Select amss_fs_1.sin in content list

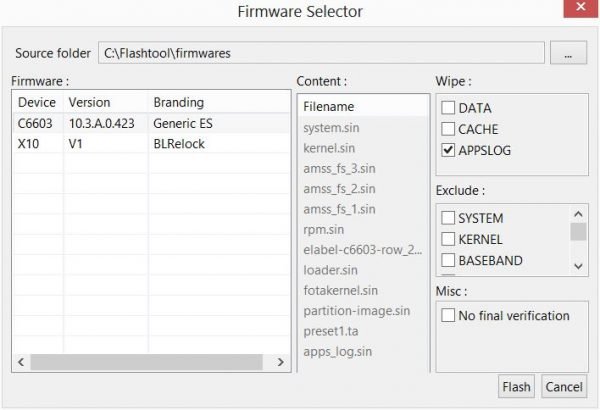click(x=339, y=209)
